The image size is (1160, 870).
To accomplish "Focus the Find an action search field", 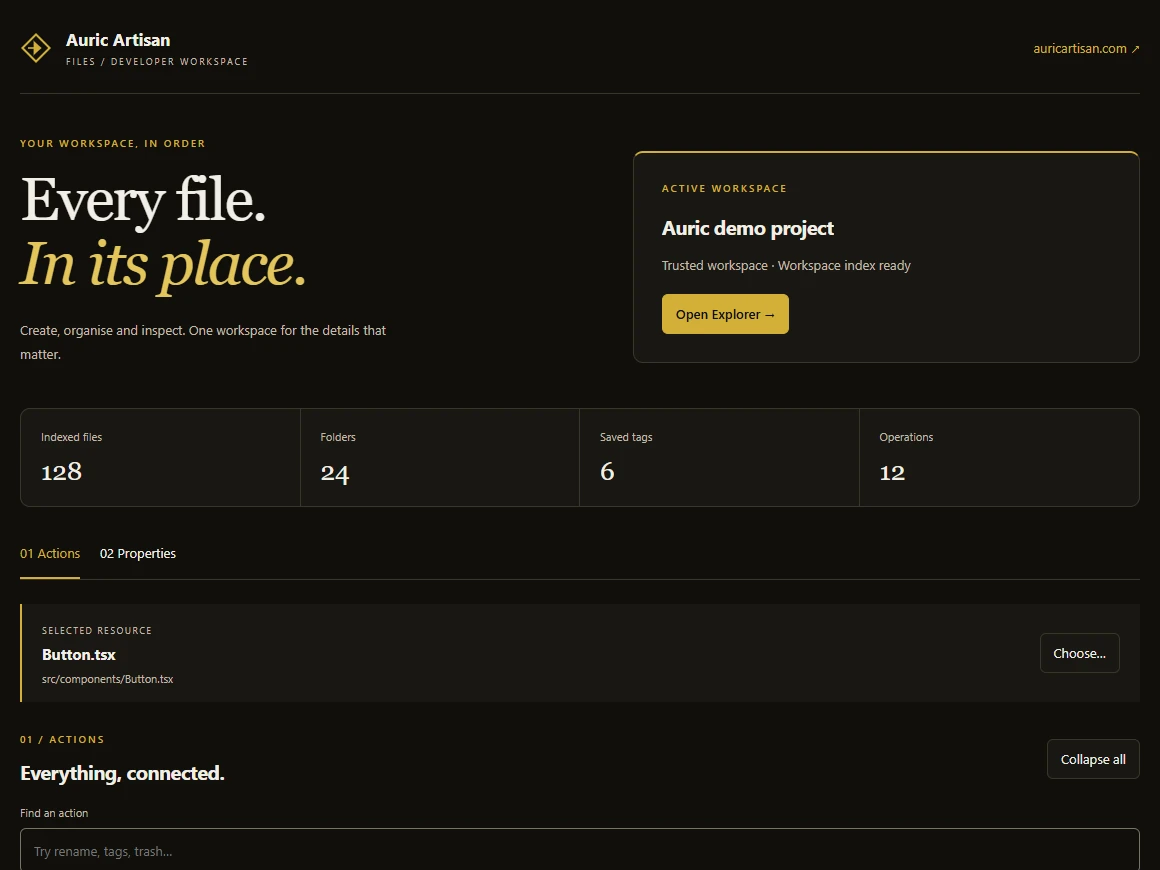I will (x=579, y=851).
